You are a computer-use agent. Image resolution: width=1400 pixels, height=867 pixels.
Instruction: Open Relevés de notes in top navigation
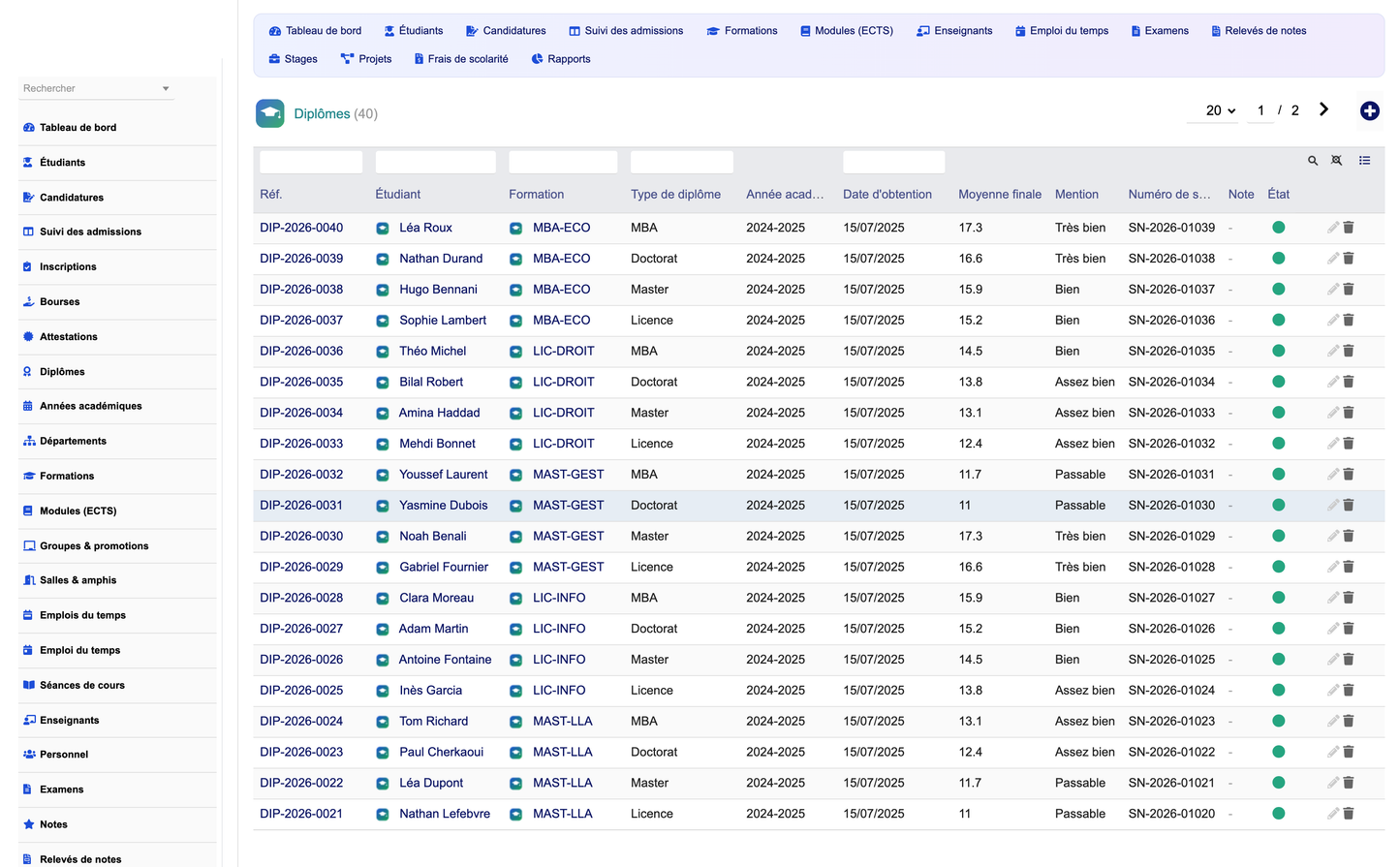[1259, 31]
